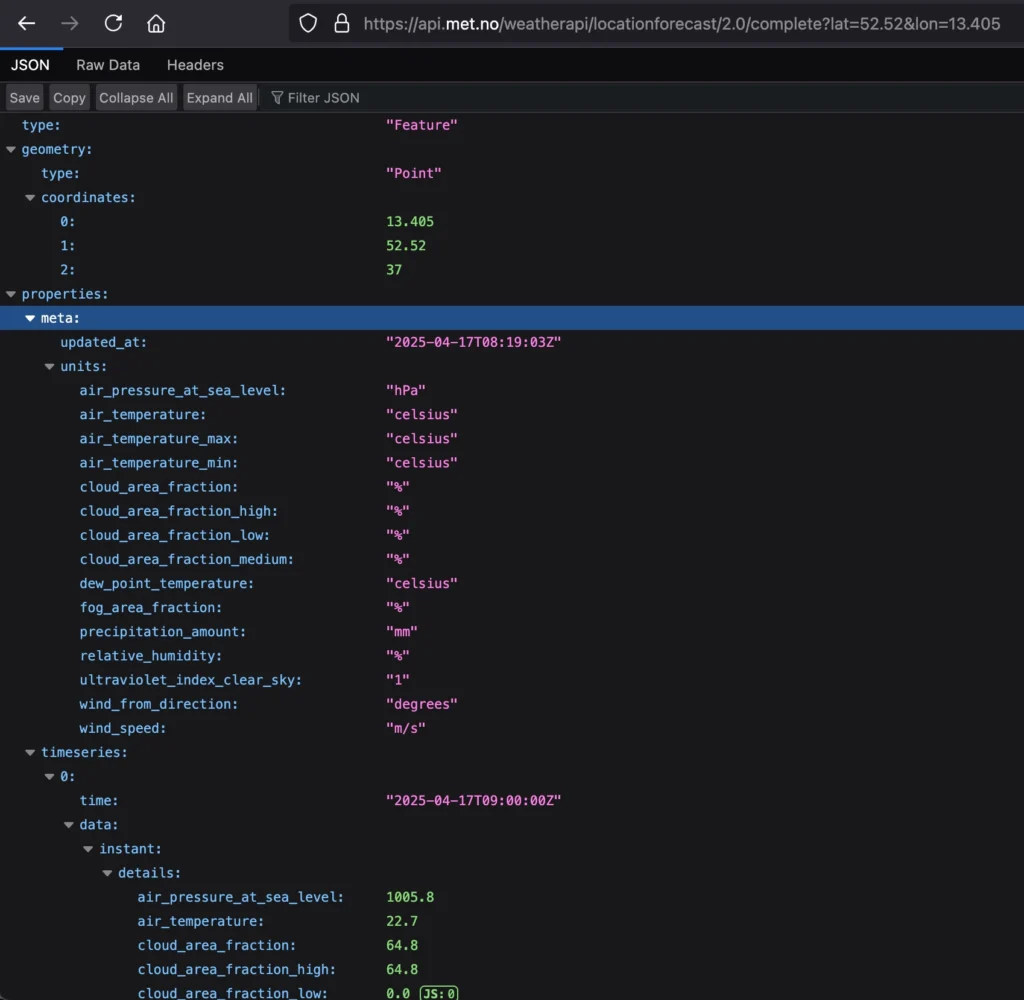Collapse the properties node
Viewport: 1024px width, 1000px height.
pos(12,294)
